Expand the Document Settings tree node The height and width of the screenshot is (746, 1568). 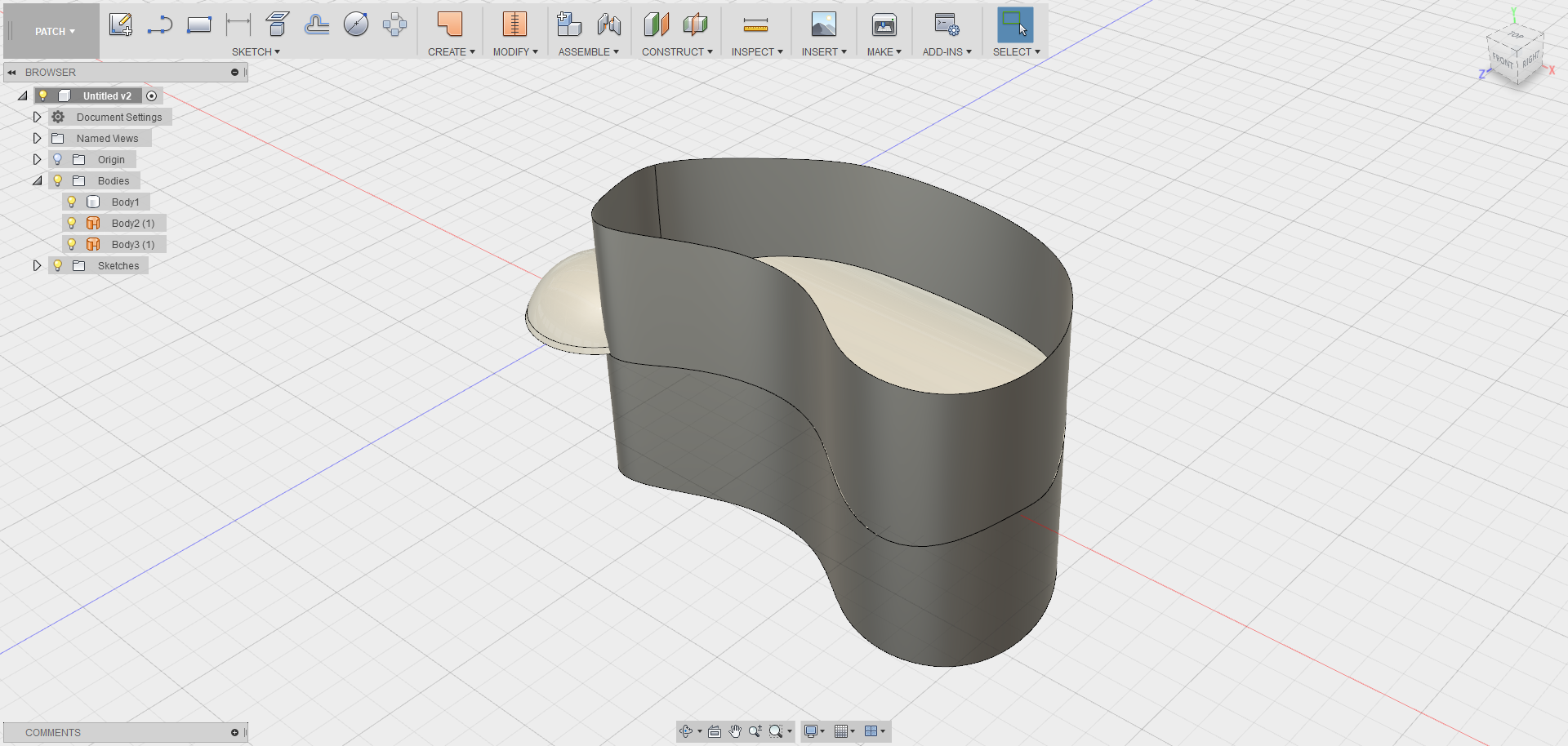click(x=37, y=117)
